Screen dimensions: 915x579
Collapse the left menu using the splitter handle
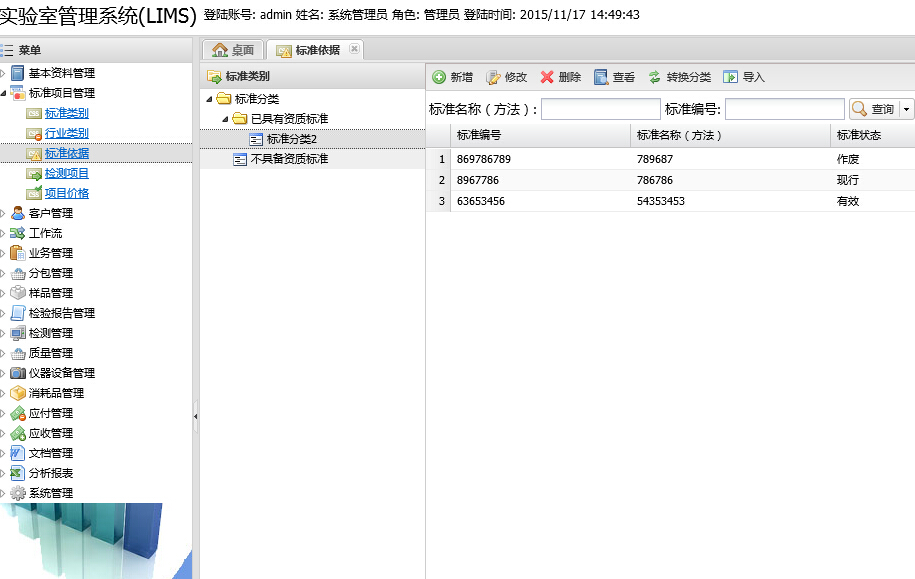pos(196,415)
